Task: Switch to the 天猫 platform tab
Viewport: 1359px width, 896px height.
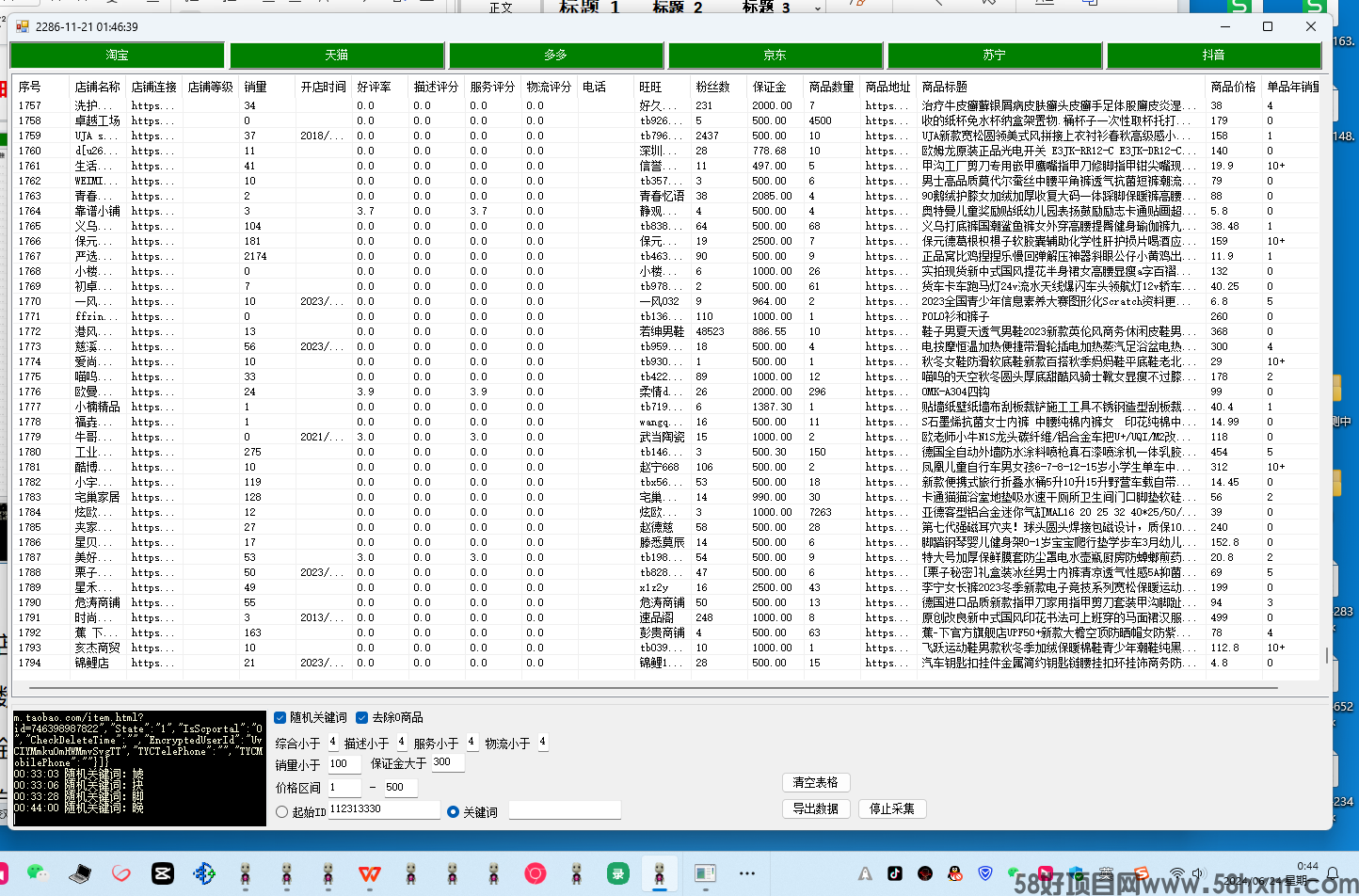Action: [x=337, y=56]
